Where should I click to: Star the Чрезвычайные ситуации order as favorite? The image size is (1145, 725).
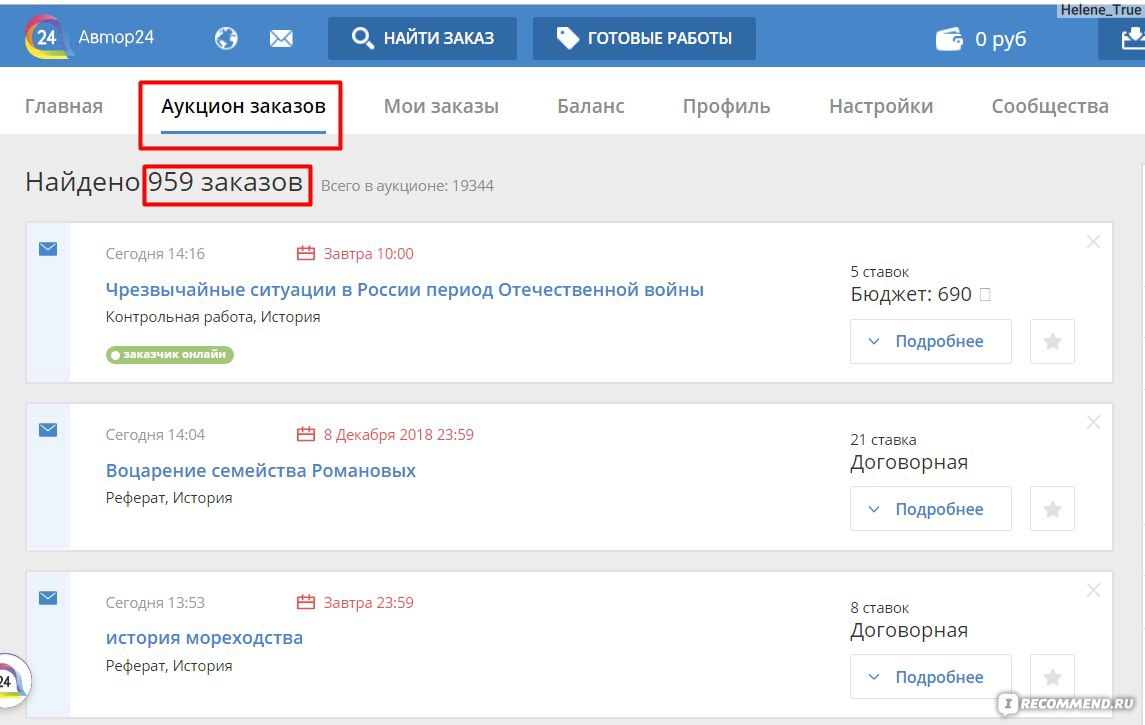[1052, 342]
